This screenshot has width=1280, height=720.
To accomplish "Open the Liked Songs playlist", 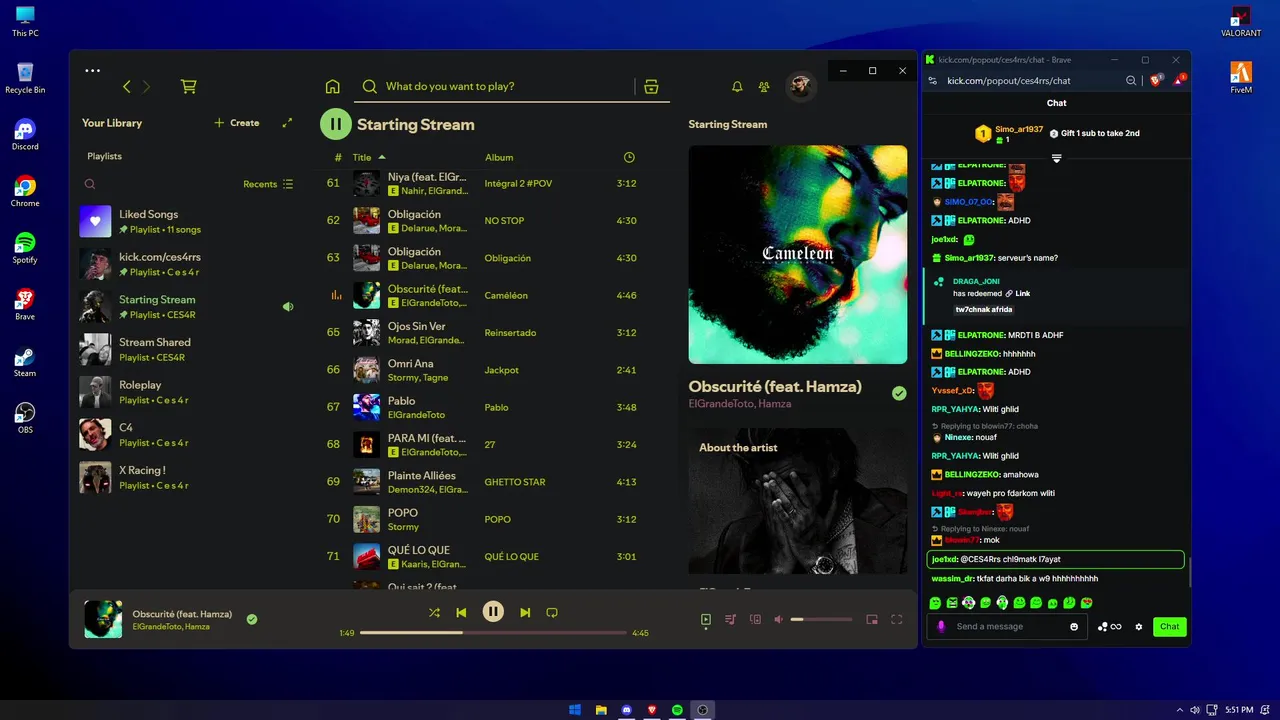I will click(187, 221).
